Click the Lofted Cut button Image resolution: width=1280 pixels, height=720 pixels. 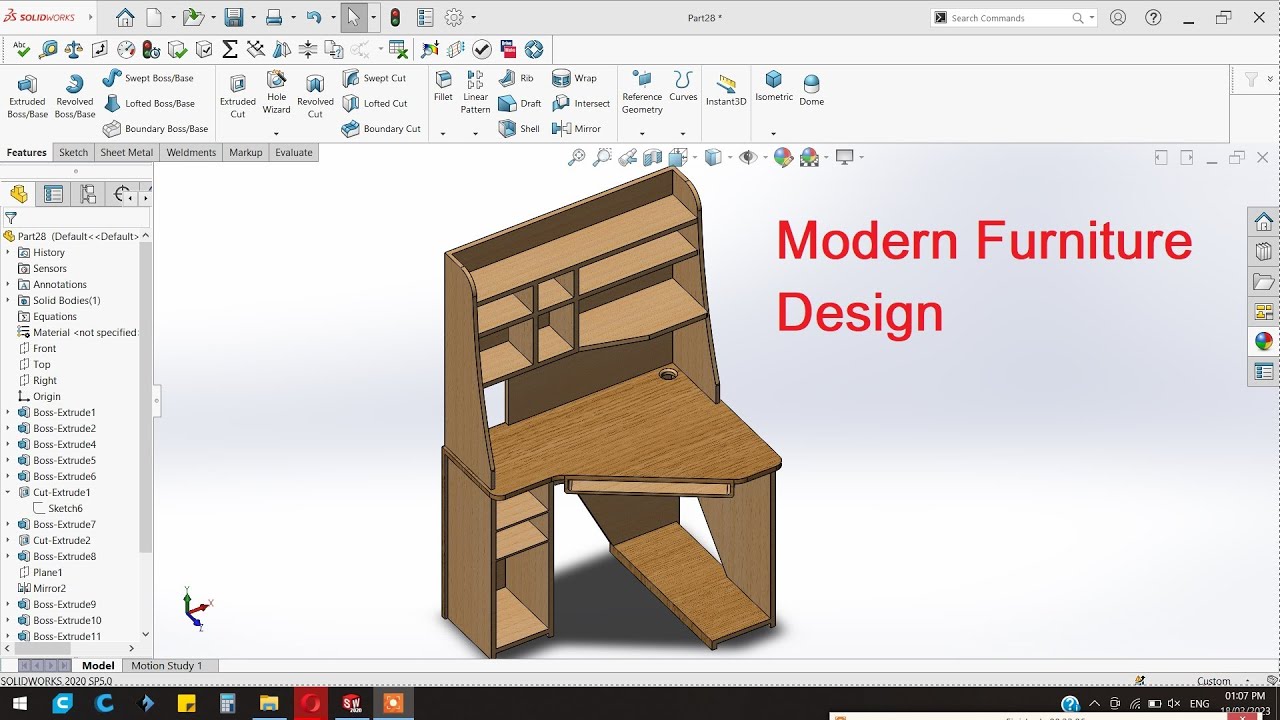[375, 103]
